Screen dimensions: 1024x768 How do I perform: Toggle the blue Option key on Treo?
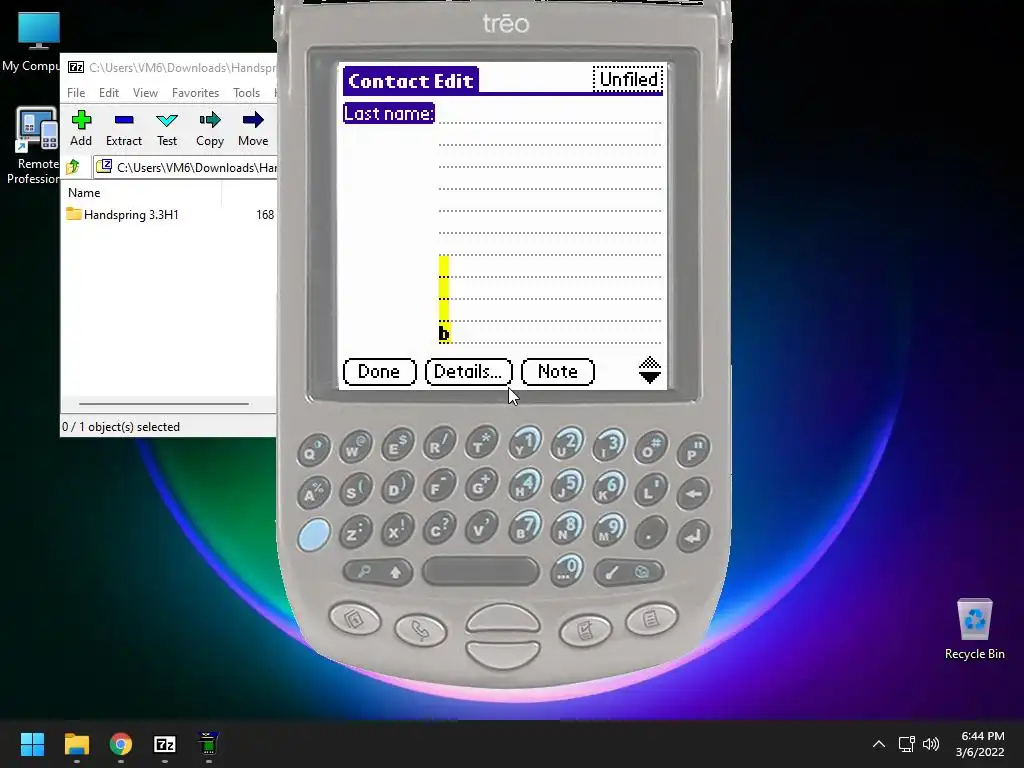click(x=313, y=534)
